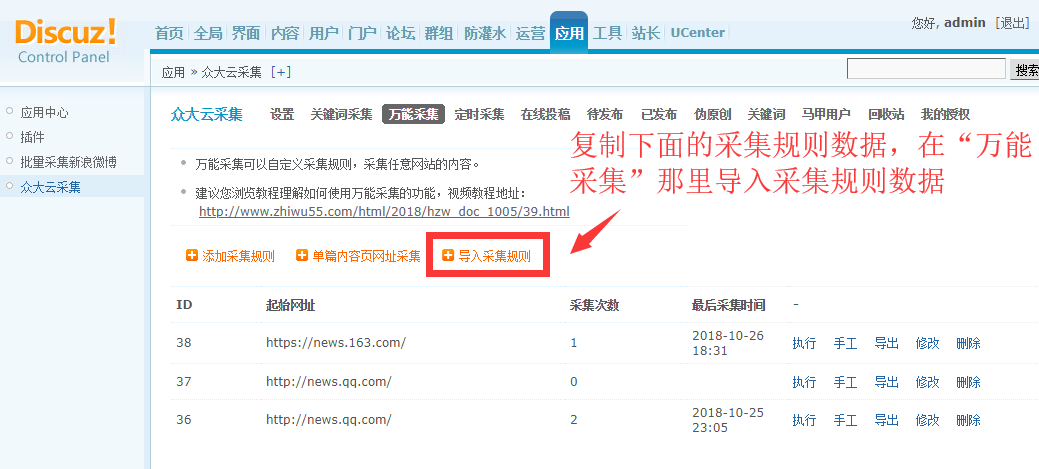Switch to the 待发布 tab
This screenshot has height=469, width=1039.
[605, 115]
